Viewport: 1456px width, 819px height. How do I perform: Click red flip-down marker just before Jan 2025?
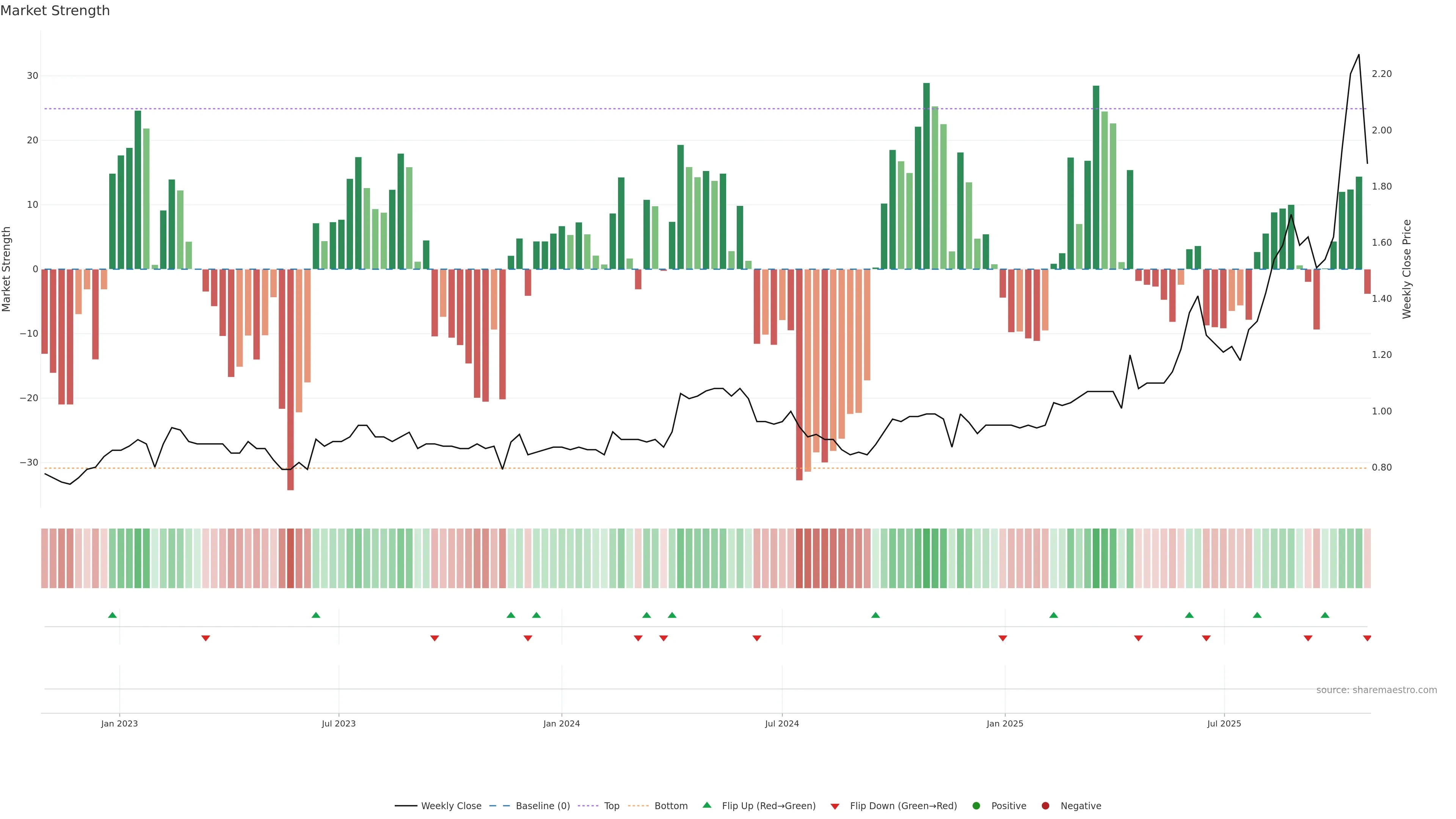pyautogui.click(x=1003, y=638)
